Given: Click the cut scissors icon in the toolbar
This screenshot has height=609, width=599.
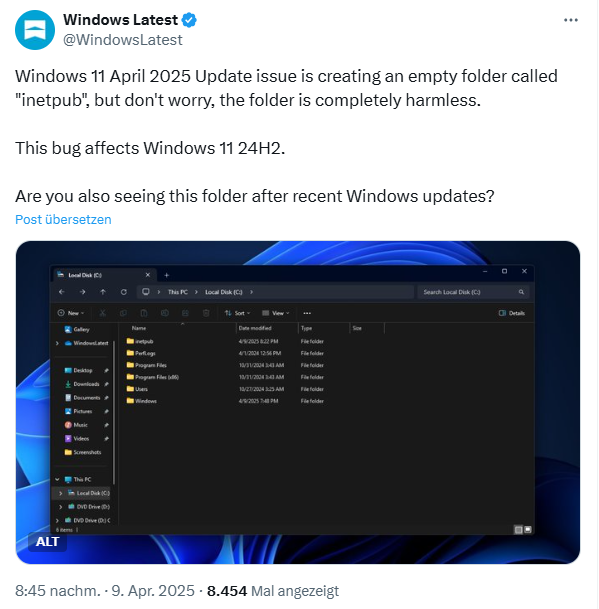Looking at the screenshot, I should [x=103, y=313].
